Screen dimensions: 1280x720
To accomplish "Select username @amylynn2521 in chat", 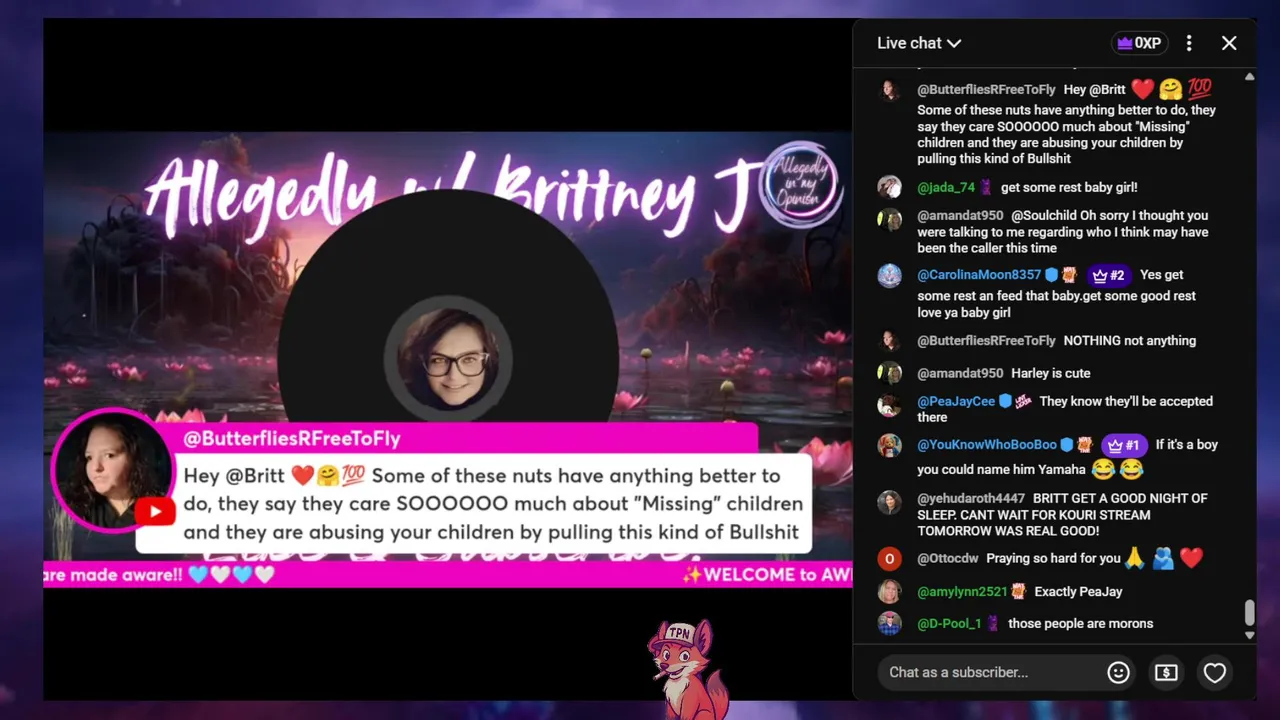I will click(x=962, y=591).
